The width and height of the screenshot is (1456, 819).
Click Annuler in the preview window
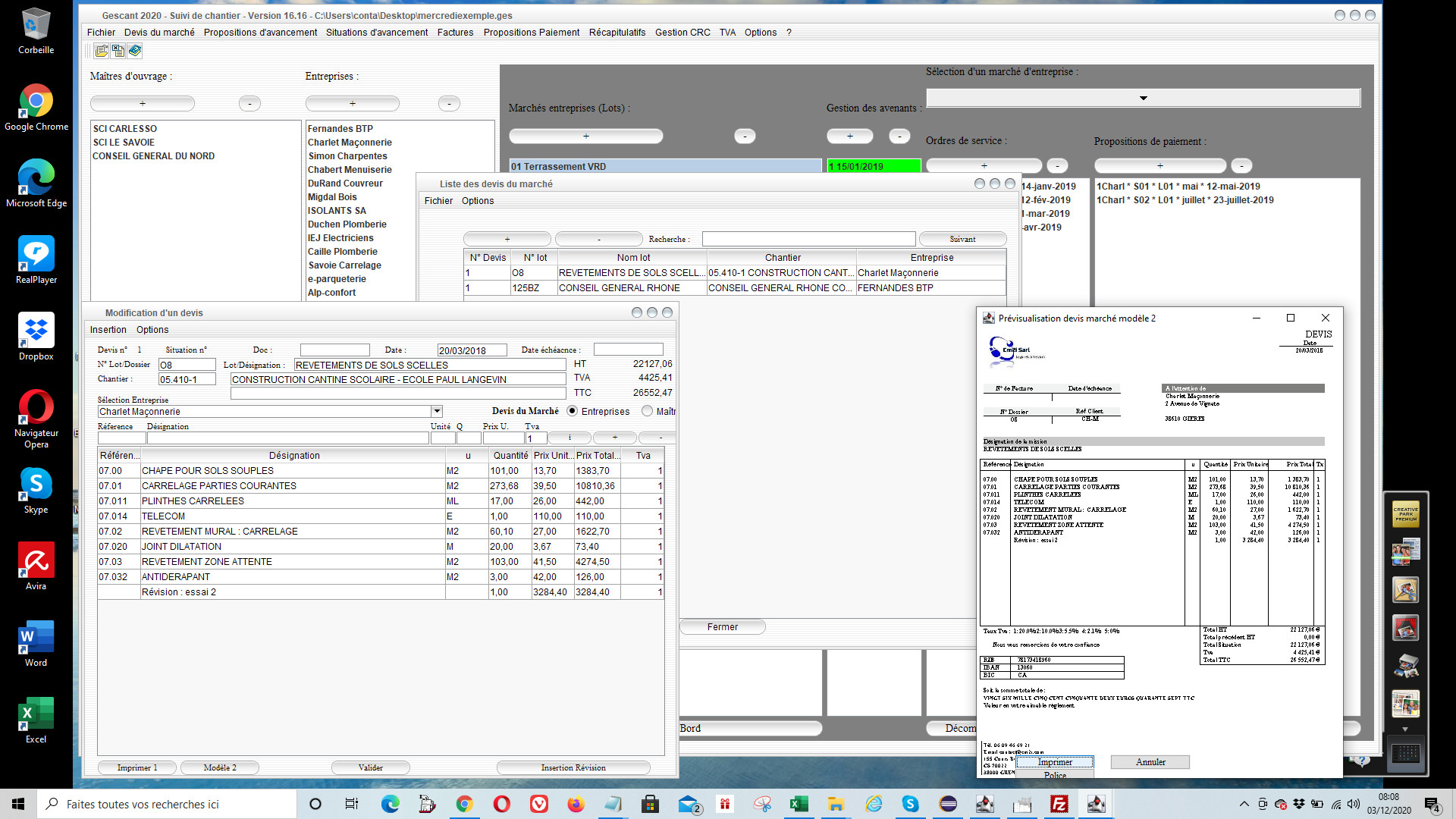pos(1150,762)
